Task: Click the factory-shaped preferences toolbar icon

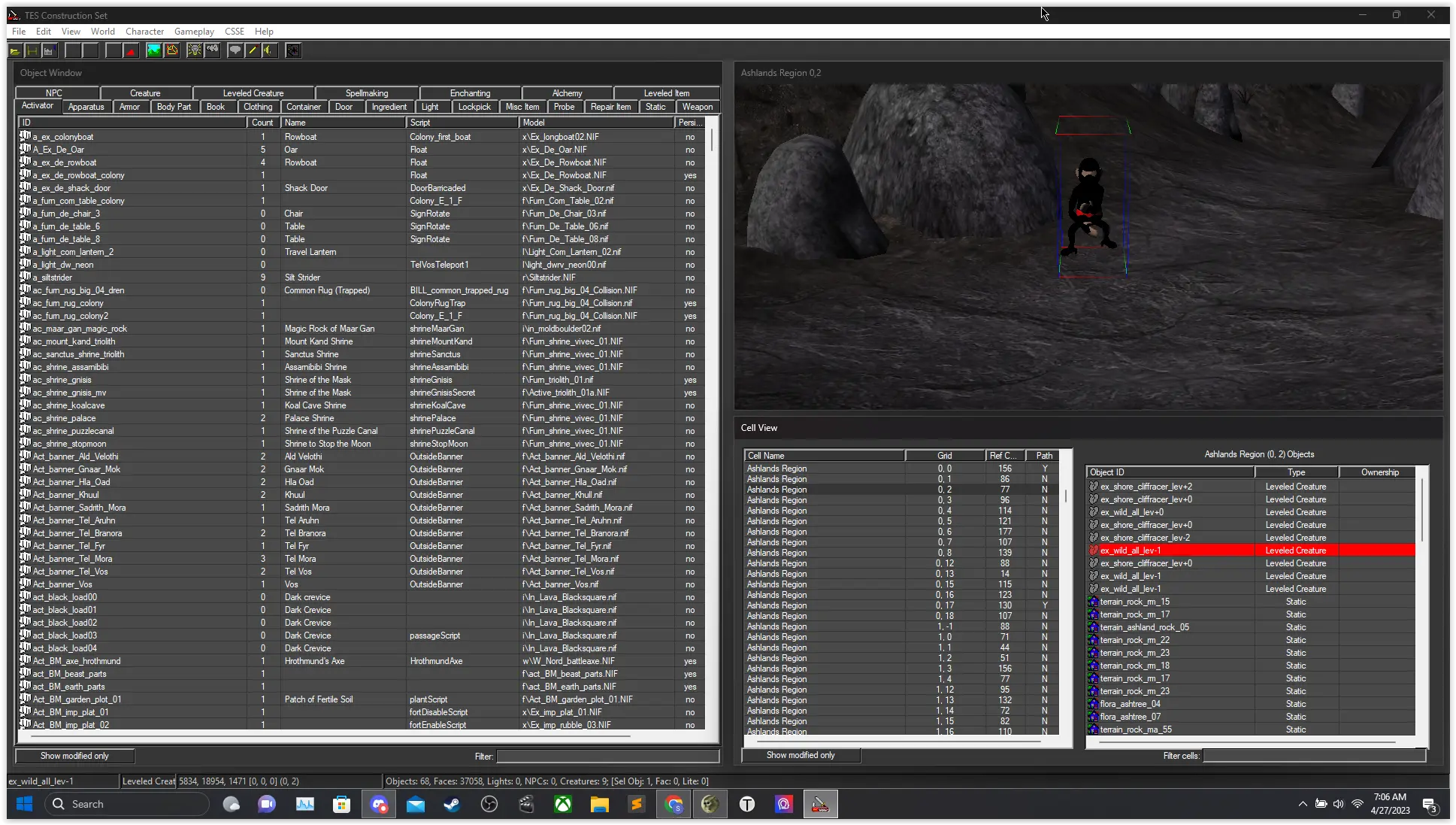Action: coord(50,50)
